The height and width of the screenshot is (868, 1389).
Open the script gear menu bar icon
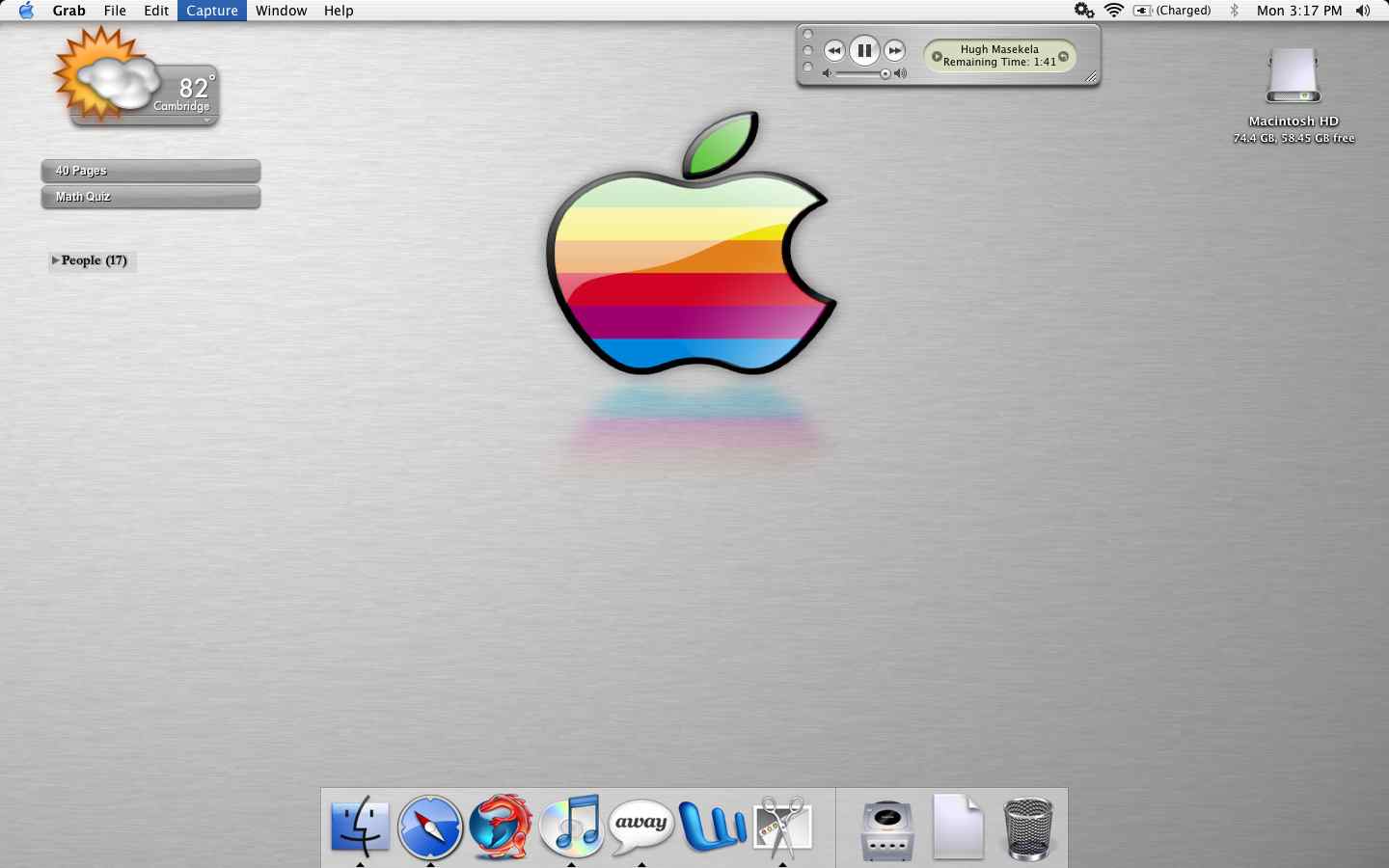coord(1084,11)
